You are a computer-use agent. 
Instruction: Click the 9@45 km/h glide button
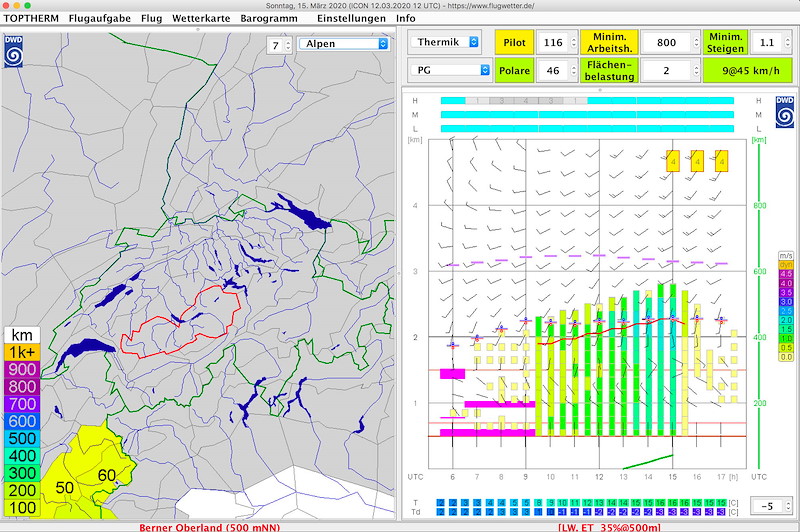pyautogui.click(x=747, y=70)
